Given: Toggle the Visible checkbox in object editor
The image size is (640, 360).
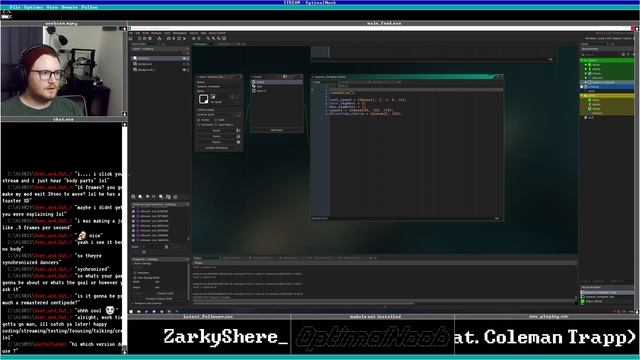Looking at the screenshot, I should [198, 120].
